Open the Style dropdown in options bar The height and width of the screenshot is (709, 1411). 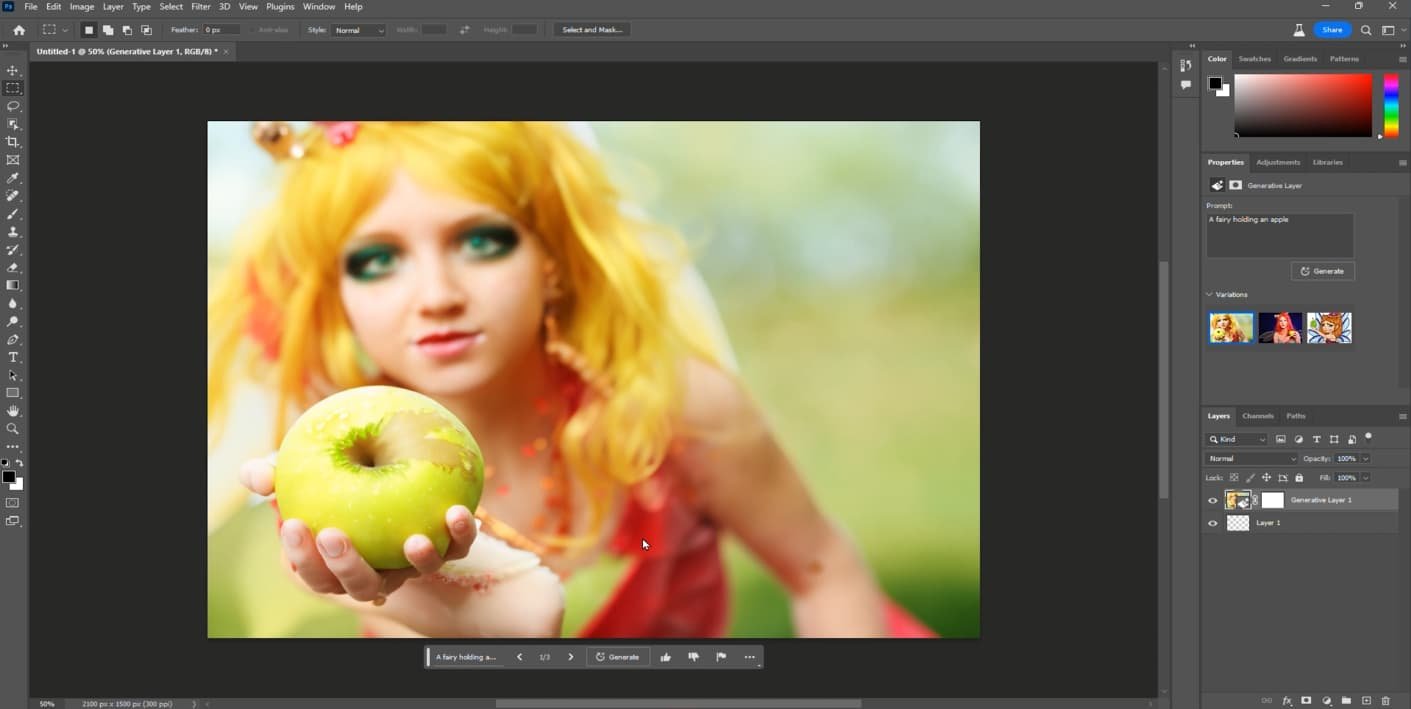(x=359, y=30)
